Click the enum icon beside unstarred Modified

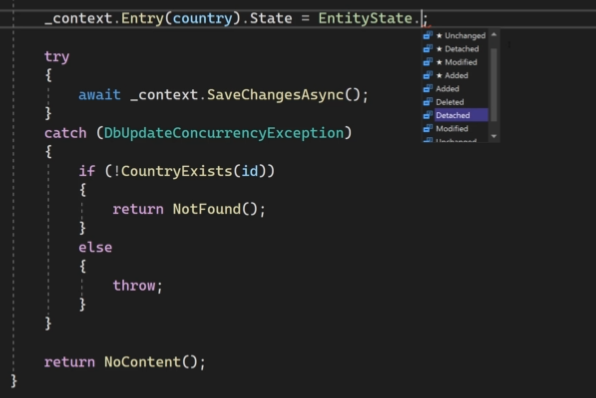(x=428, y=128)
